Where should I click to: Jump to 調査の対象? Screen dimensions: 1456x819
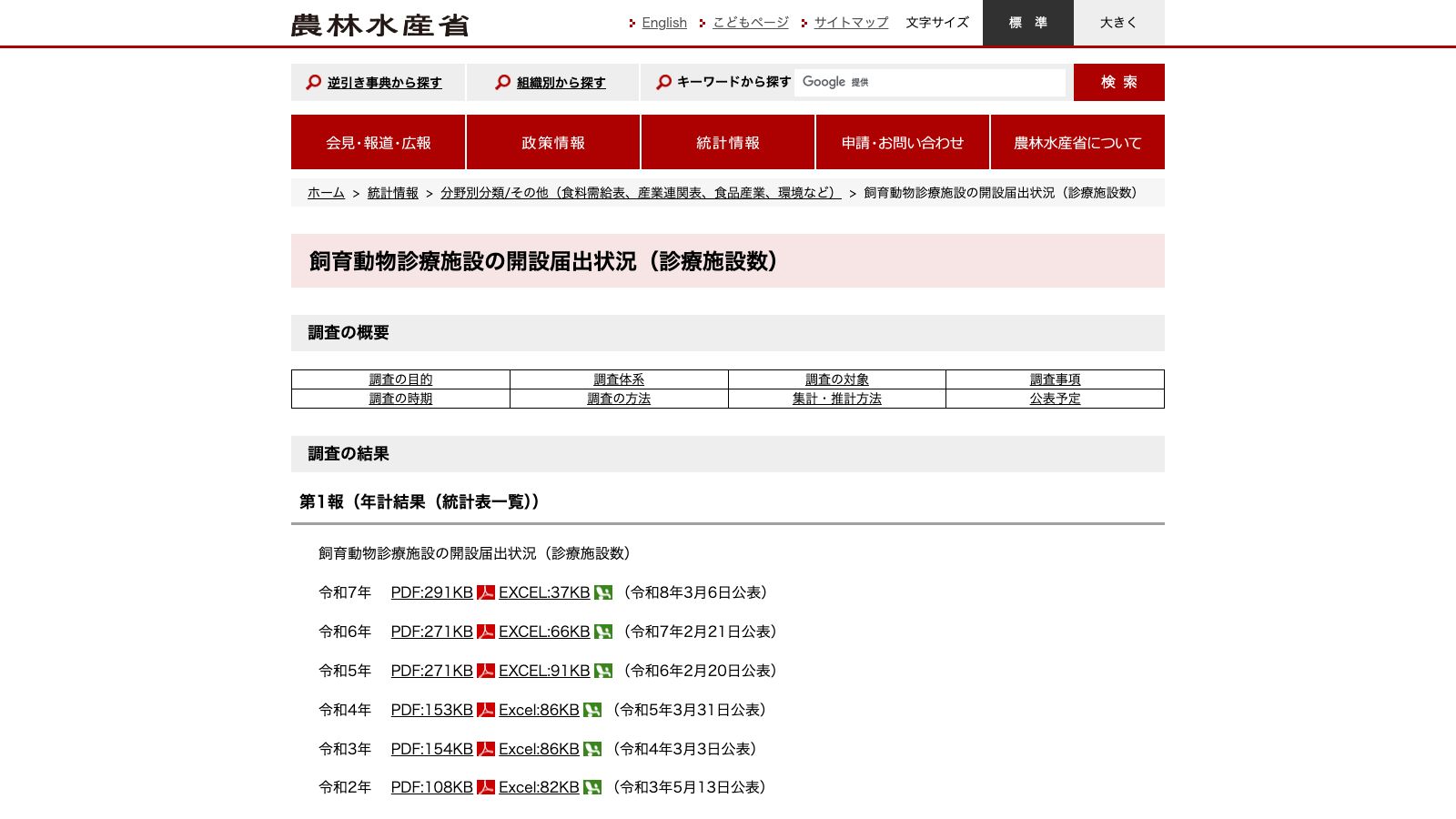[x=837, y=379]
